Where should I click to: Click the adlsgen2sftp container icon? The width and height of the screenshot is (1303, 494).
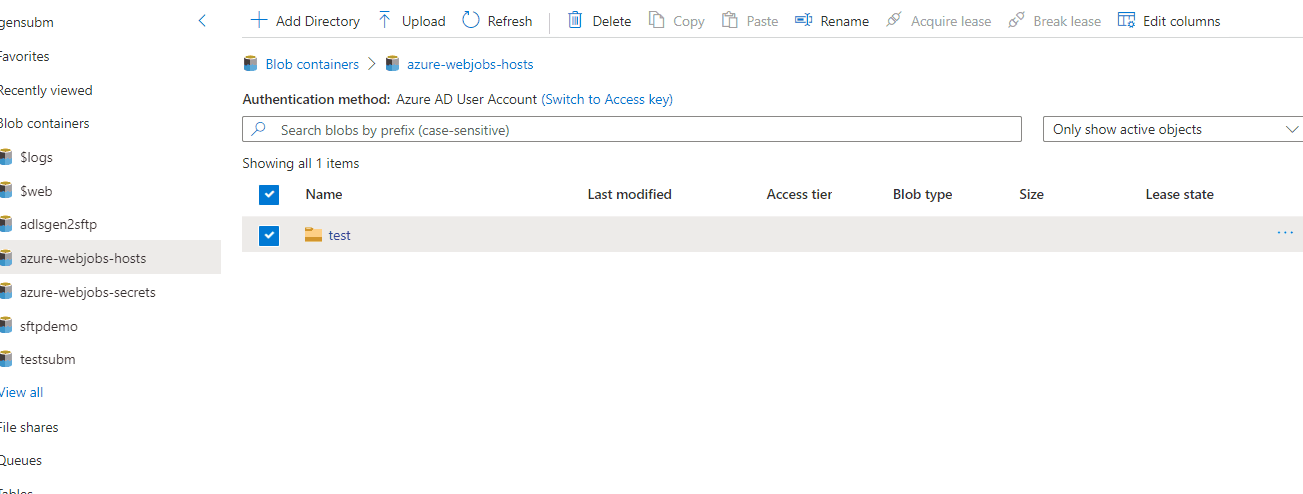click(x=6, y=224)
